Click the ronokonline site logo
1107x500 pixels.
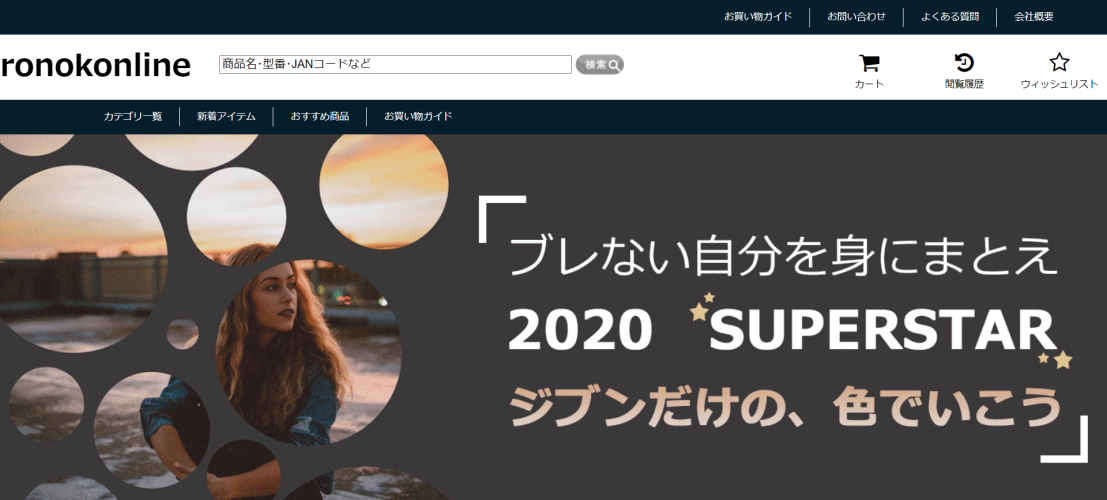click(96, 65)
